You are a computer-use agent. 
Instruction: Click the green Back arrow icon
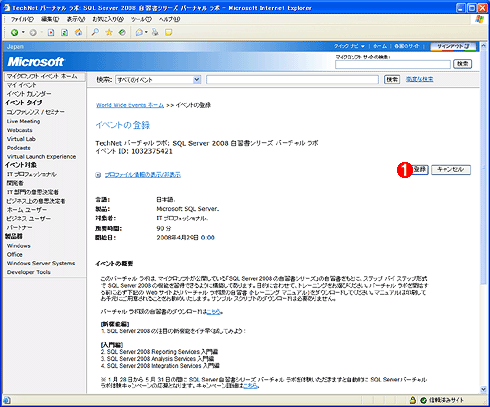point(14,32)
